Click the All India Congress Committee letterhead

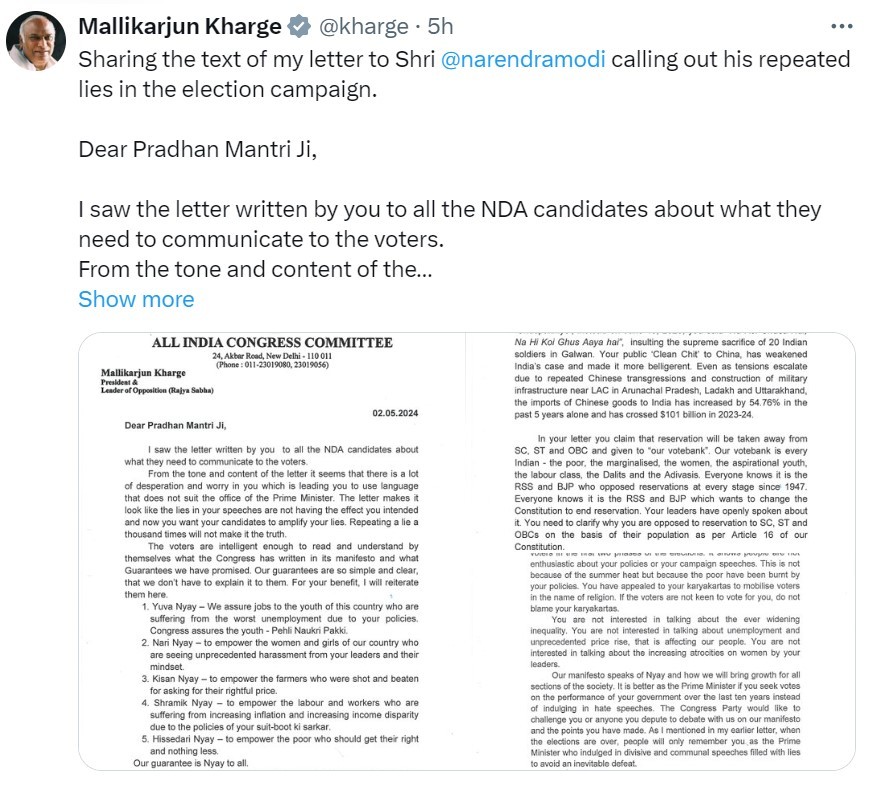pos(272,343)
